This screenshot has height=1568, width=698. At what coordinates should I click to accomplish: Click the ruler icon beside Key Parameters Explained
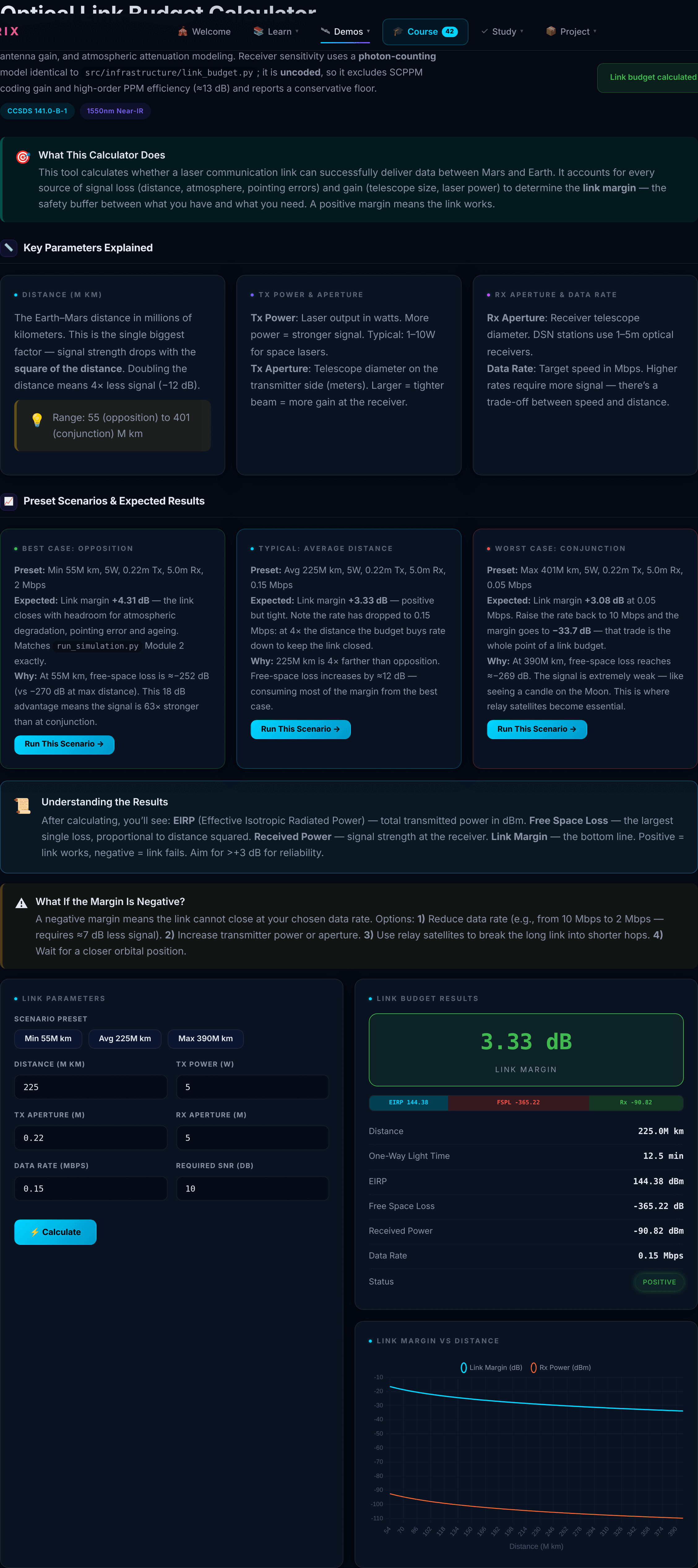9,248
